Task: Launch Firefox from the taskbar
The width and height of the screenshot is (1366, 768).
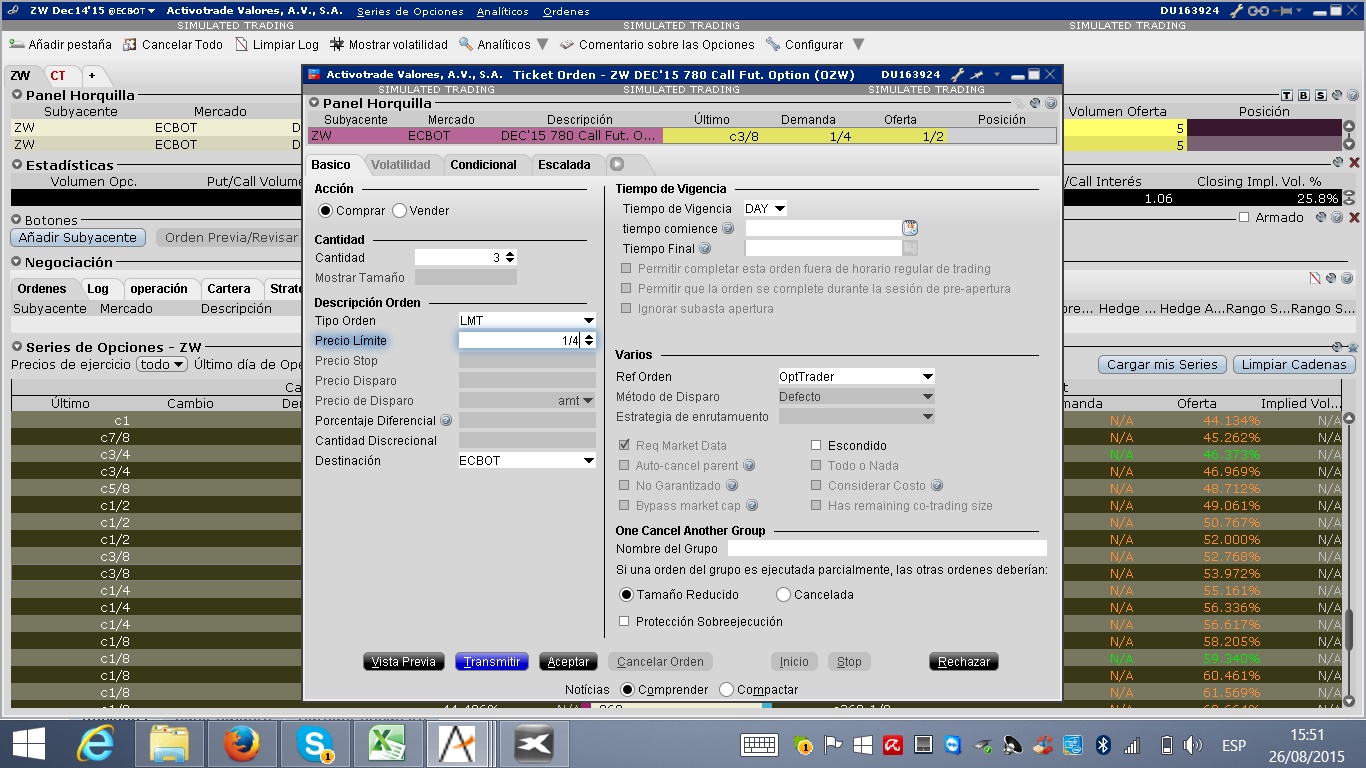Action: click(x=240, y=745)
